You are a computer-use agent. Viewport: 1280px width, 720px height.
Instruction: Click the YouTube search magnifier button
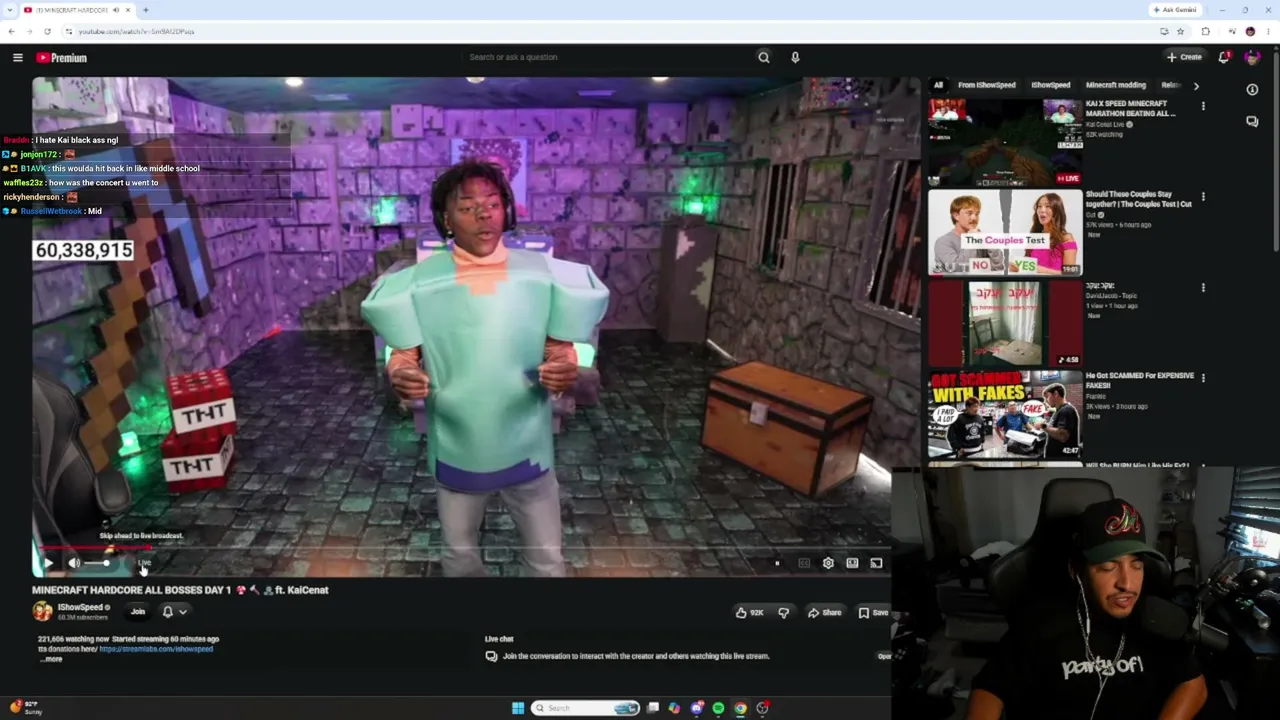[x=764, y=57]
